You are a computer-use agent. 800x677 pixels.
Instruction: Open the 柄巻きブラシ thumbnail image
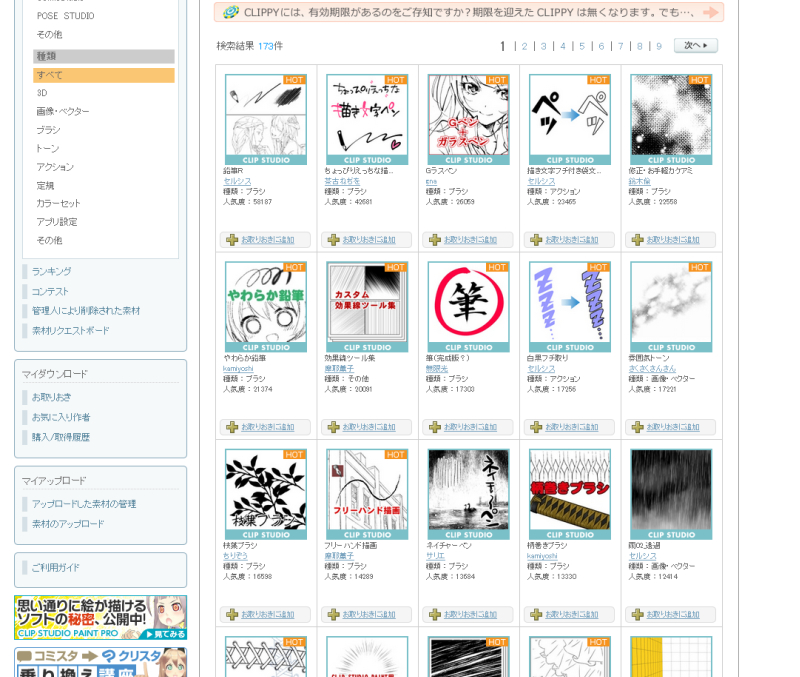point(569,494)
